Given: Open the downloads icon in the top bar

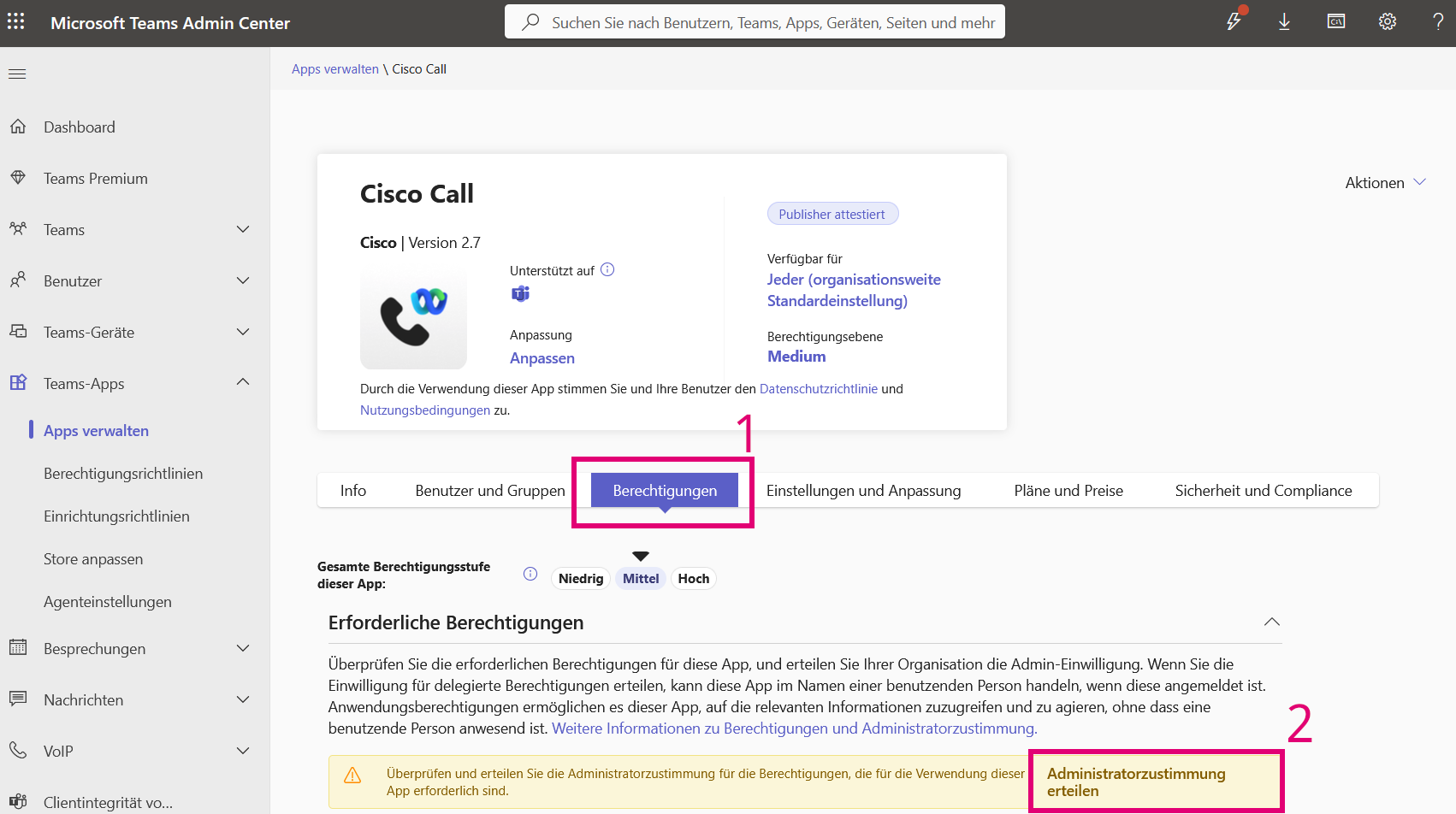Looking at the screenshot, I should coord(1284,21).
